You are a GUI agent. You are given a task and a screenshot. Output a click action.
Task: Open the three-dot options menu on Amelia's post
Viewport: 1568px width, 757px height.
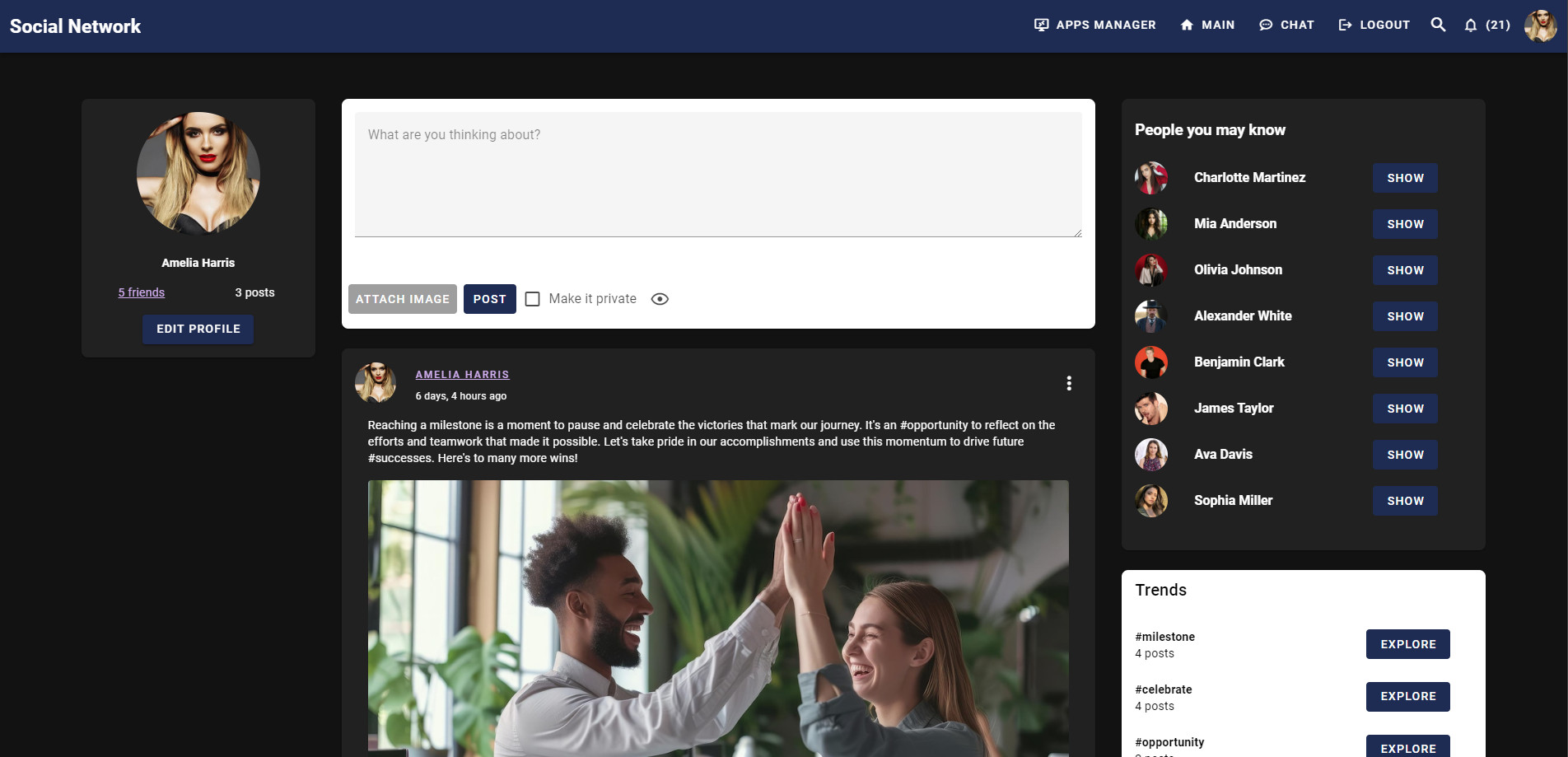1068,383
